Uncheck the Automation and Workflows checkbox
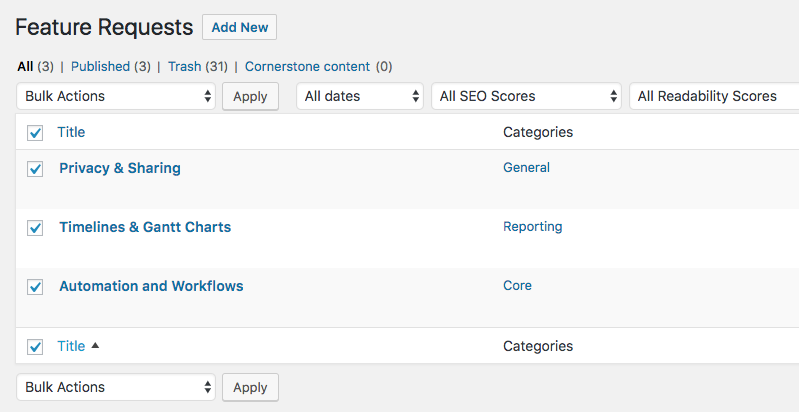799x412 pixels. [35, 287]
